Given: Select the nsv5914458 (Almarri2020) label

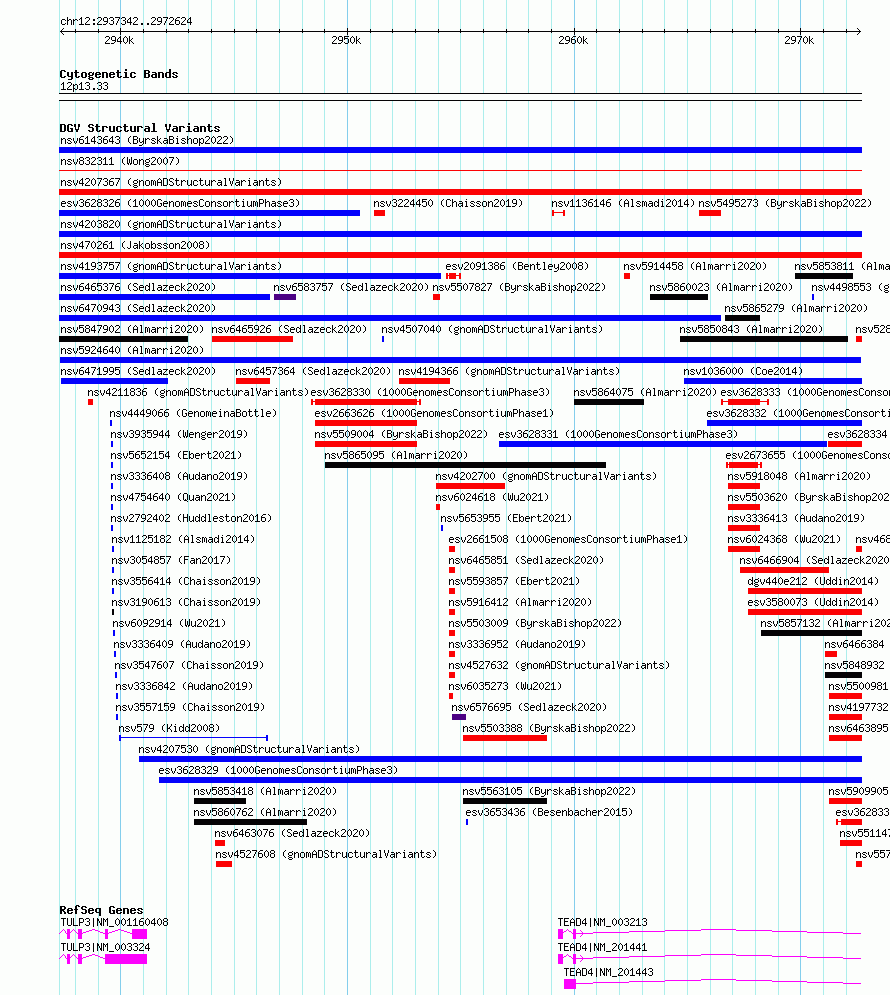Looking at the screenshot, I should pos(695,266).
